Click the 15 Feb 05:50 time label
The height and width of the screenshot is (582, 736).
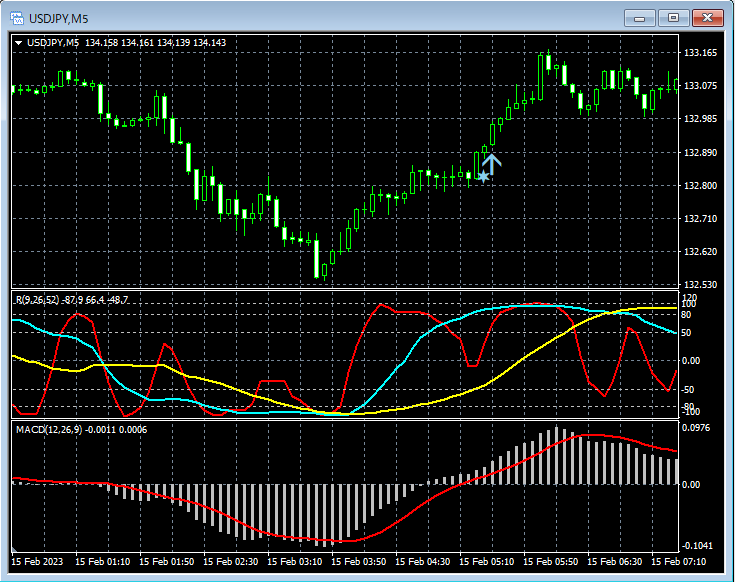550,561
